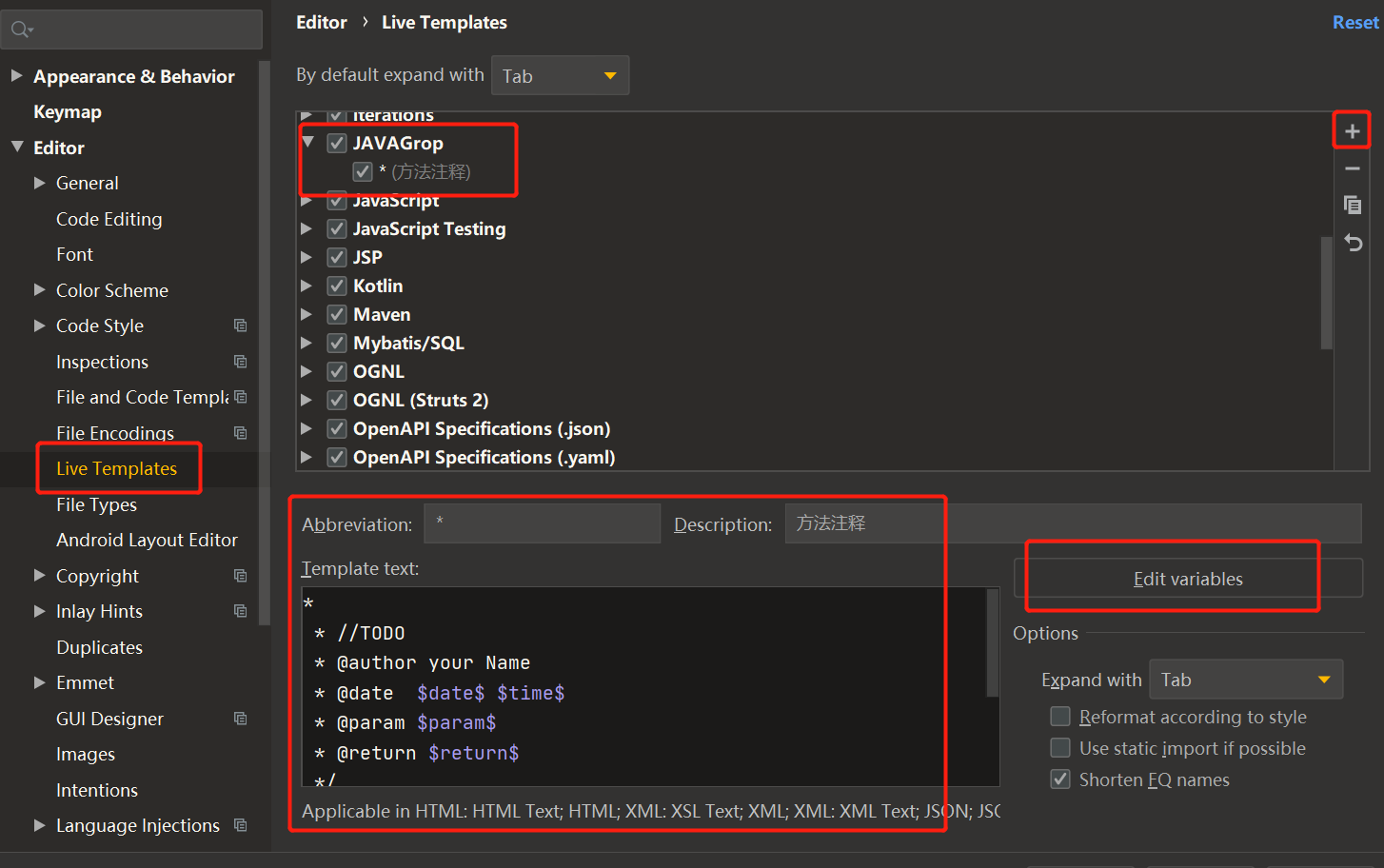Open Code Editing settings

click(x=109, y=219)
